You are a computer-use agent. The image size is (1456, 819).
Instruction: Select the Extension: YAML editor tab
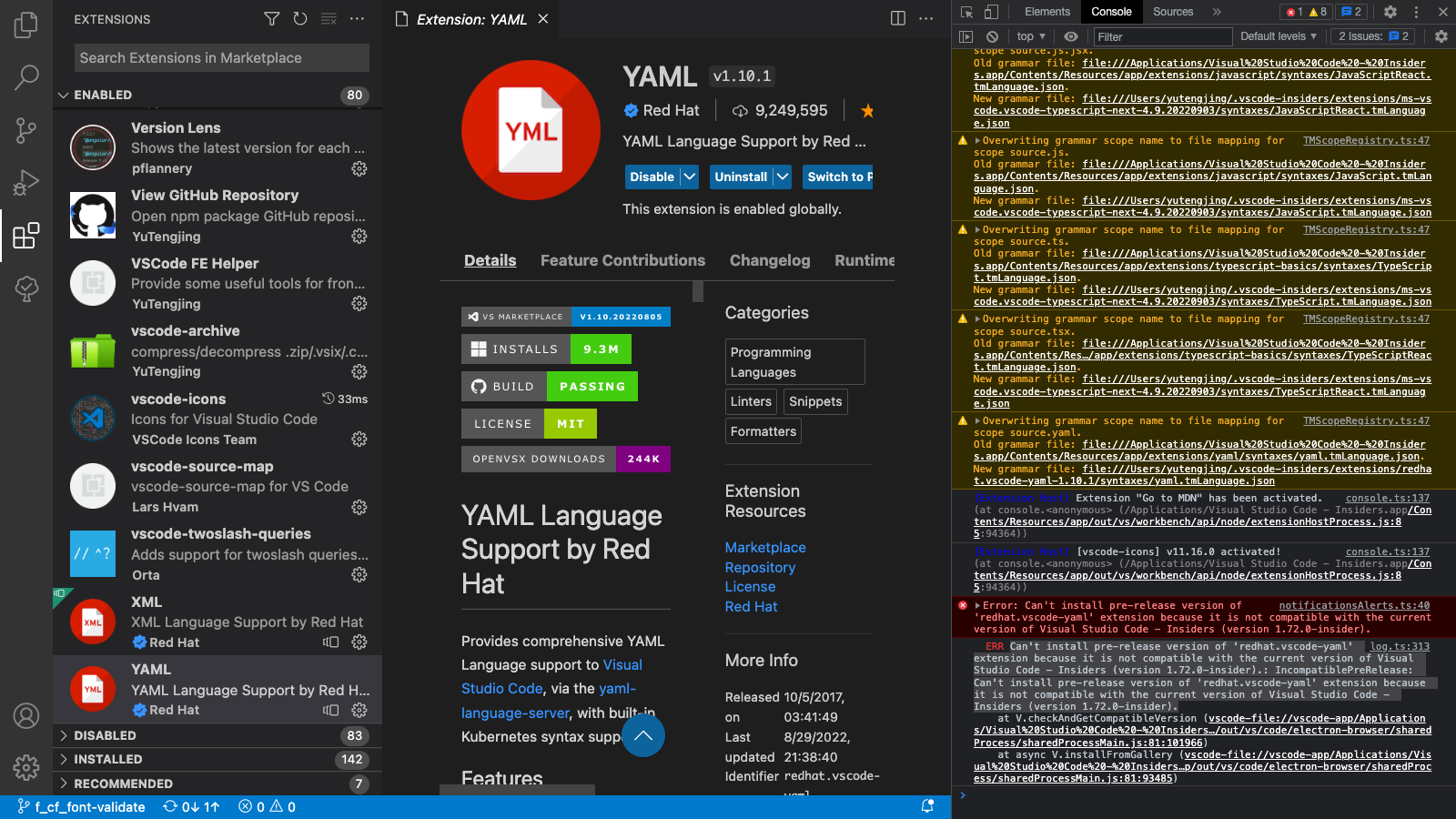[x=472, y=19]
